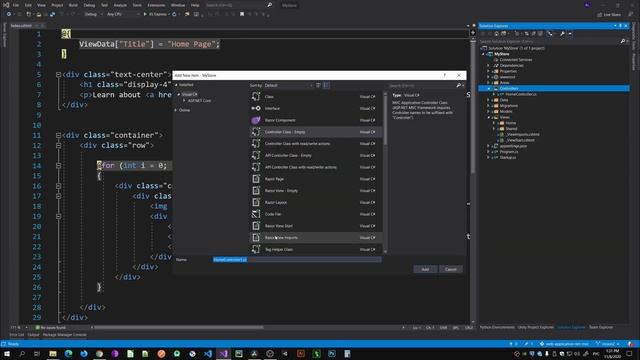Choose the Razor Page template
The width and height of the screenshot is (640, 360).
(316, 179)
